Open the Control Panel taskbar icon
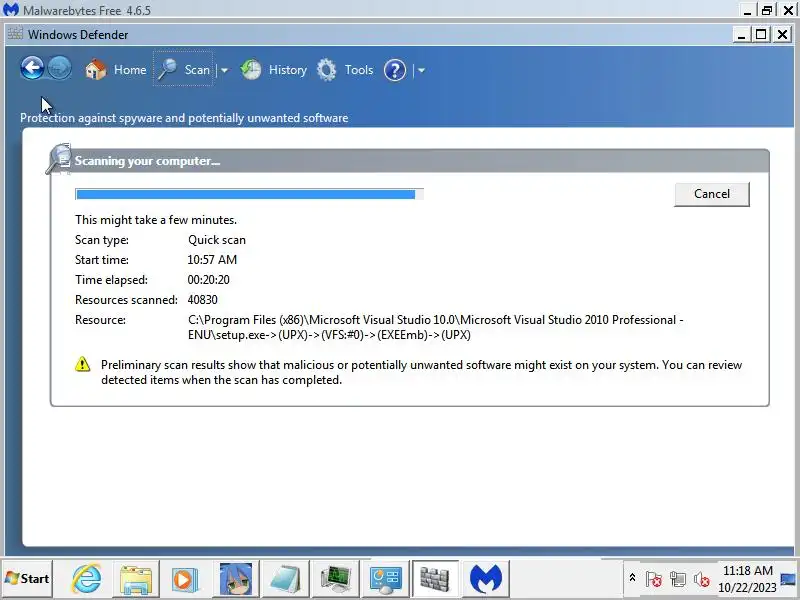Screen dimensions: 800x600 (x=385, y=579)
